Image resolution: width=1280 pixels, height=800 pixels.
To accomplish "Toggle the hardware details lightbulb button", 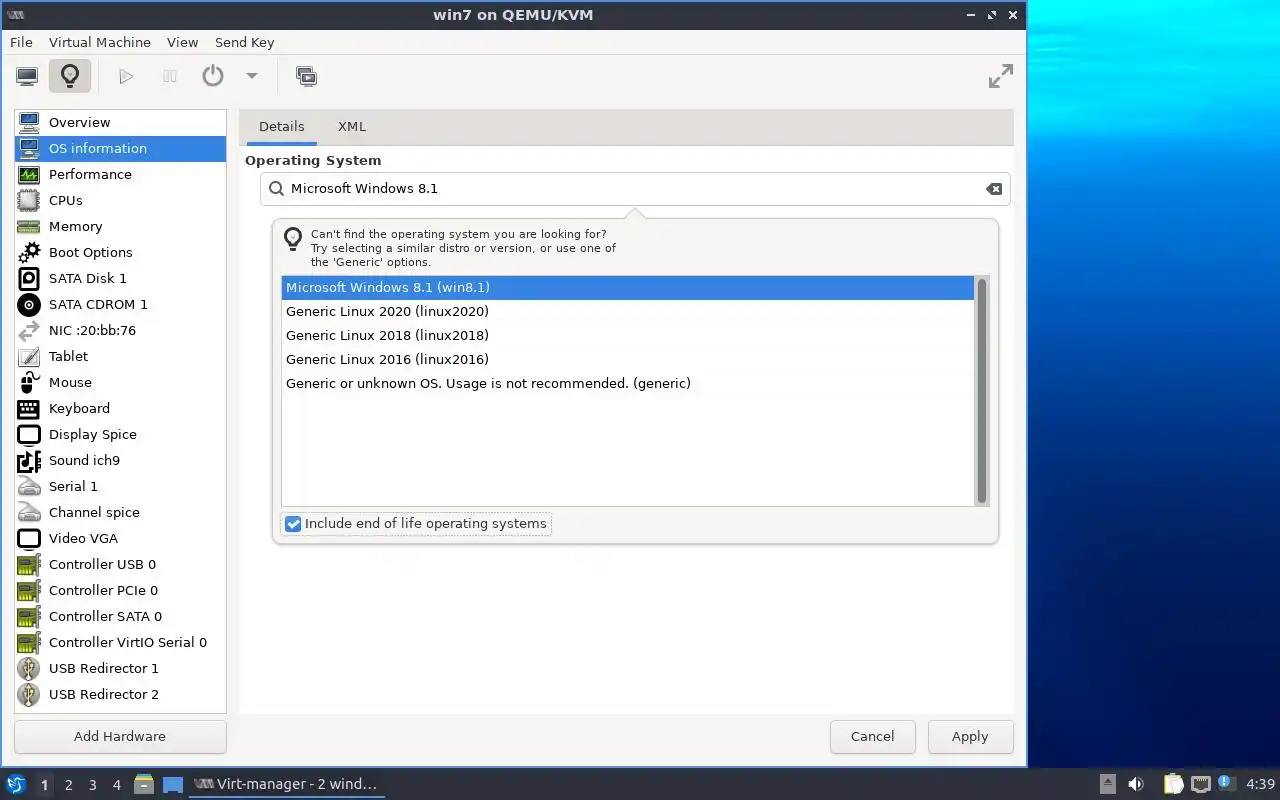I will [69, 76].
